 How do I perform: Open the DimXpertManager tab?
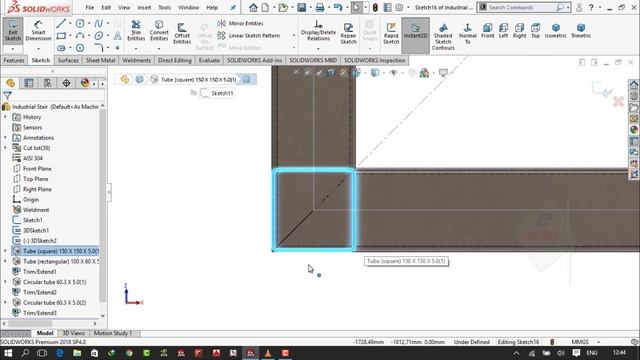point(66,83)
